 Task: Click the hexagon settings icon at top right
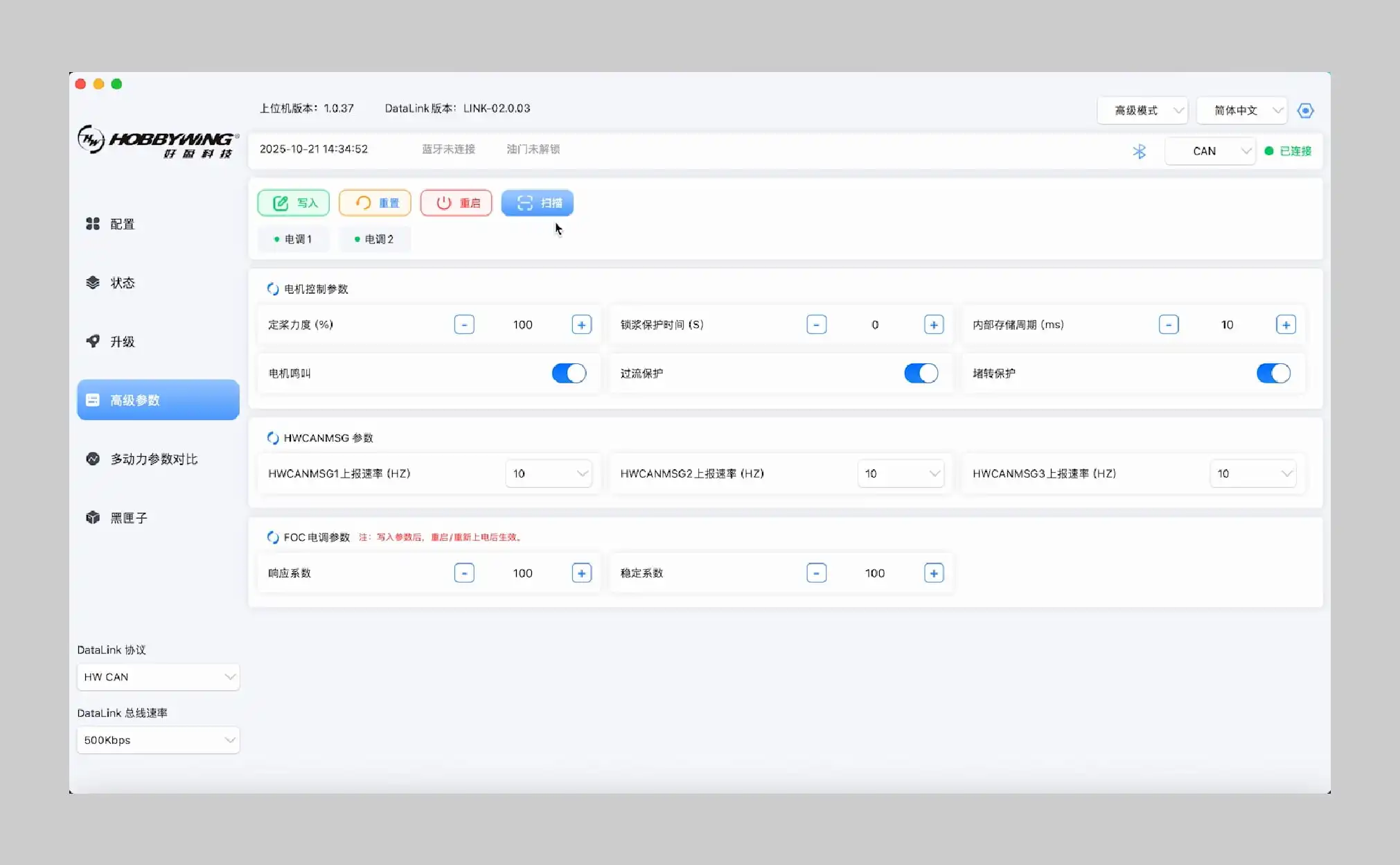[1305, 111]
